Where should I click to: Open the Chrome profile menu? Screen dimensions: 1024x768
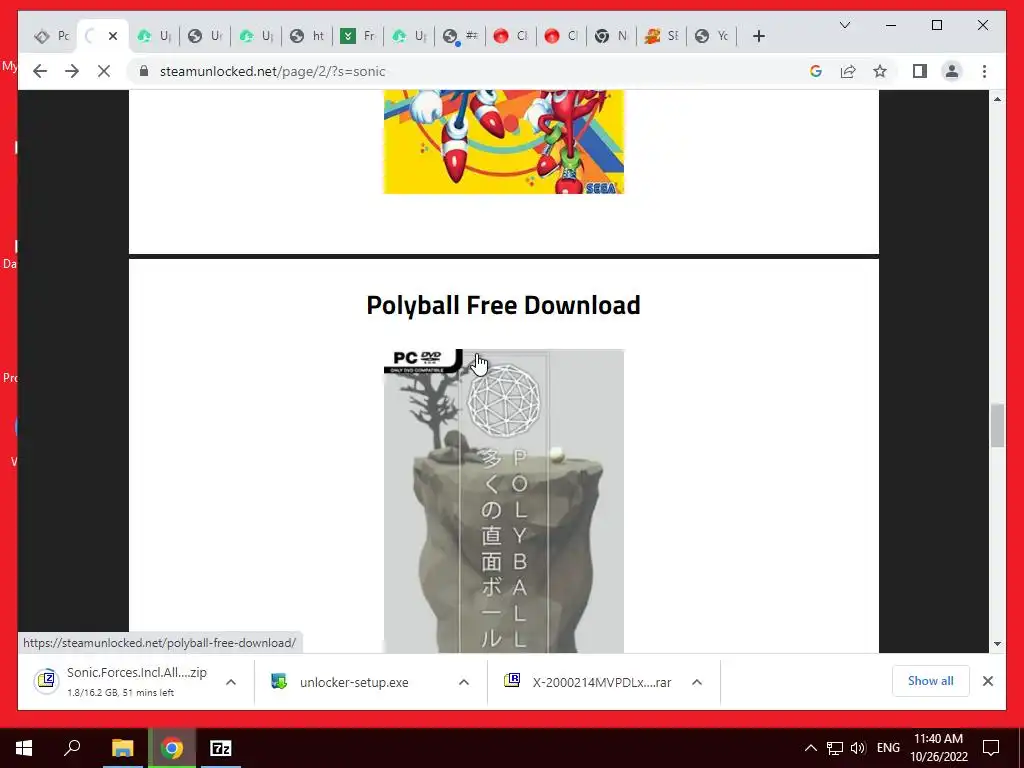click(952, 71)
